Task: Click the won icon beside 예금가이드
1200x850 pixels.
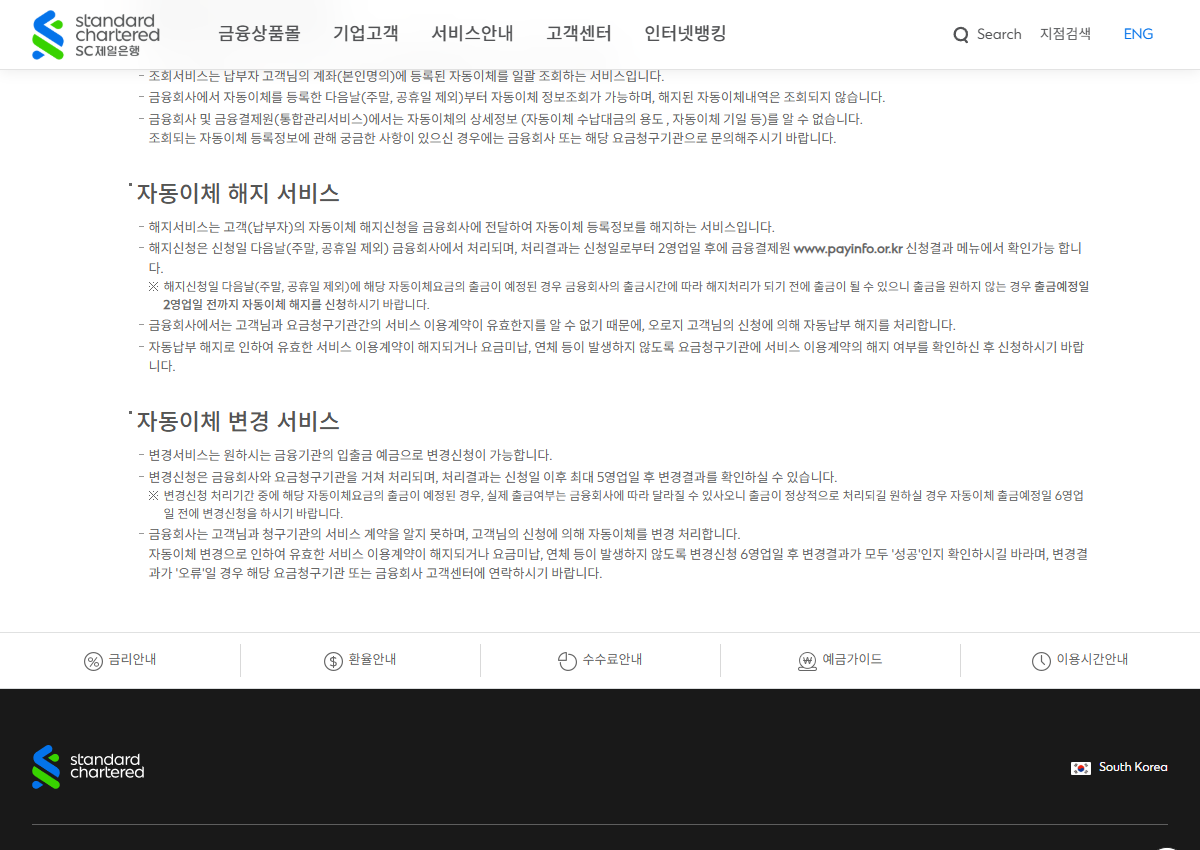Action: 808,661
